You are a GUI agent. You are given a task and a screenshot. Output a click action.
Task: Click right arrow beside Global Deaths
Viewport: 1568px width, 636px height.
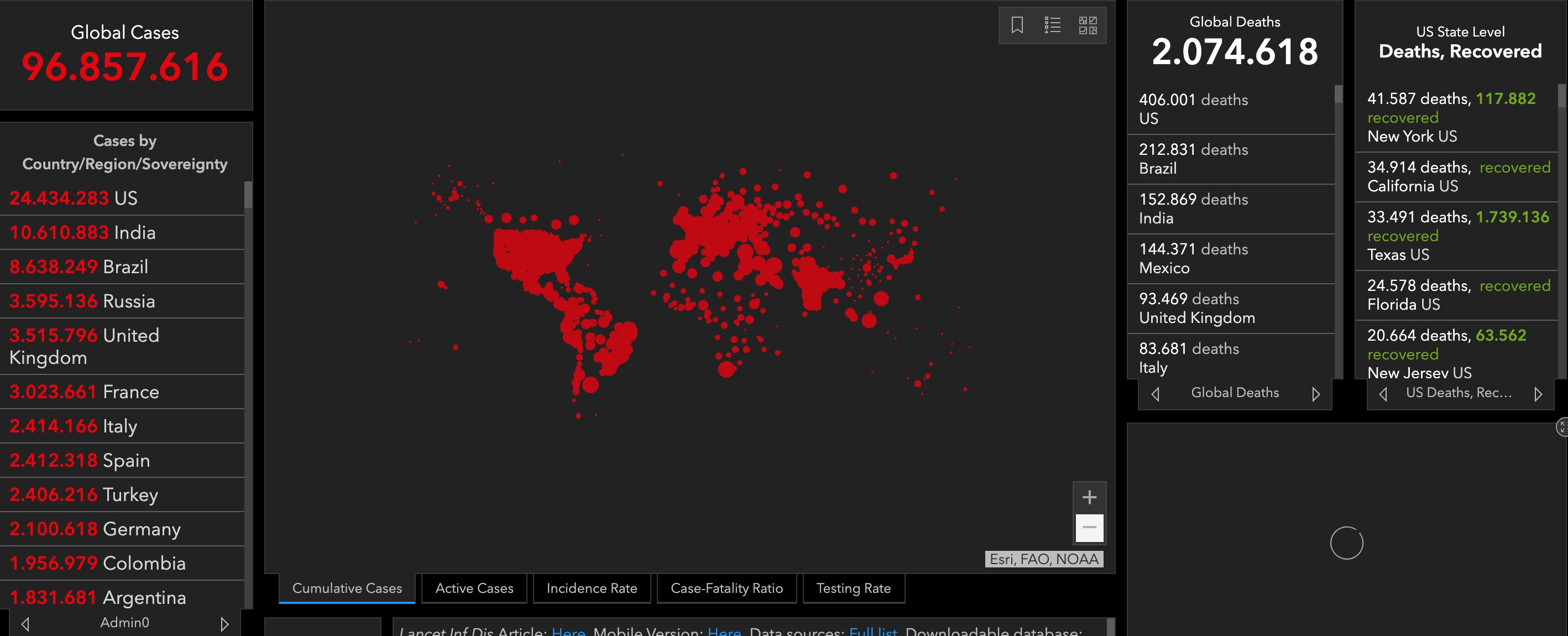pos(1315,394)
